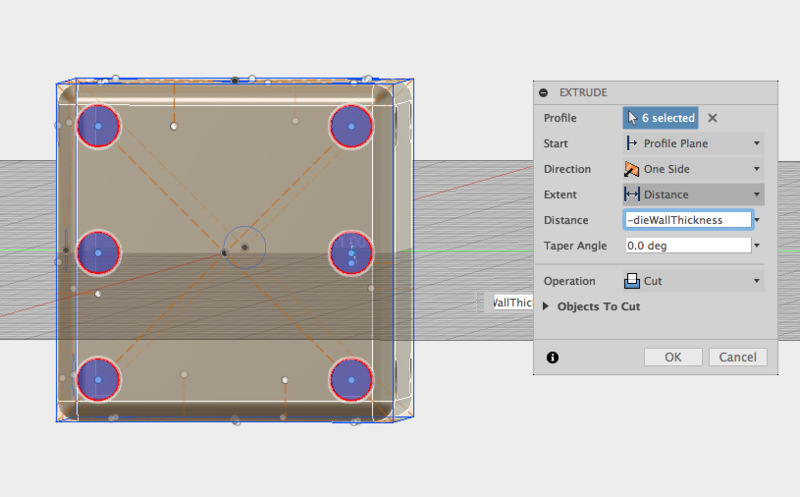This screenshot has height=497, width=800.
Task: Open the Start Profile Plane dropdown
Action: (x=693, y=143)
